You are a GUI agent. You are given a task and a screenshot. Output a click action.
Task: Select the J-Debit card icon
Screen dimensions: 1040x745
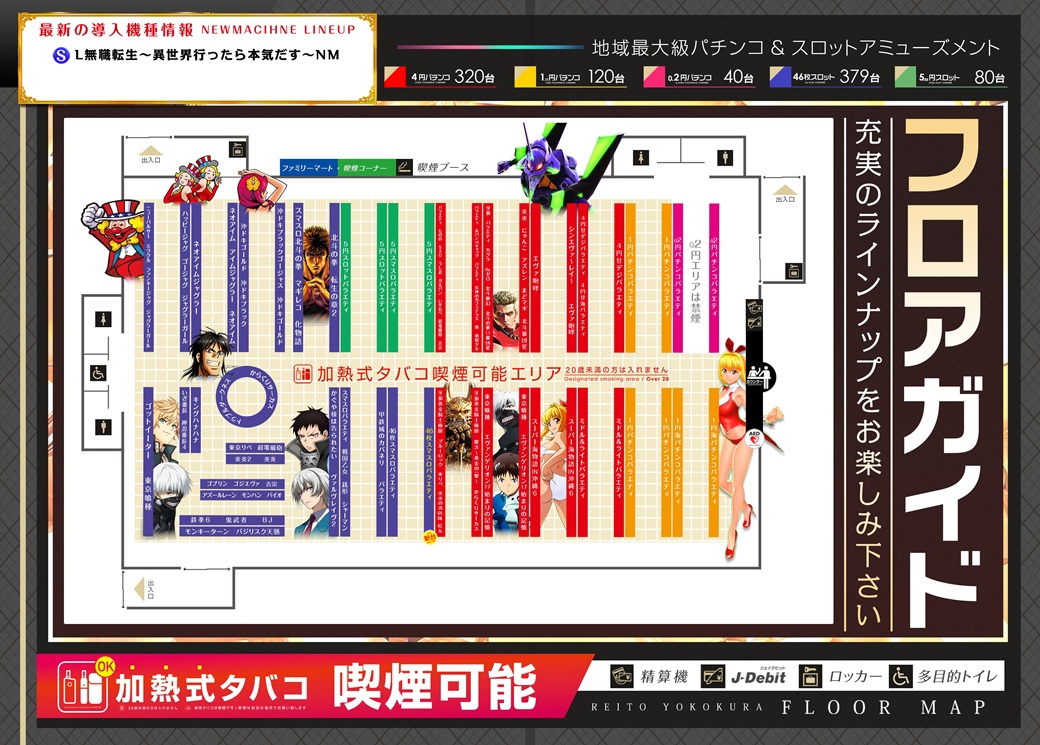714,676
